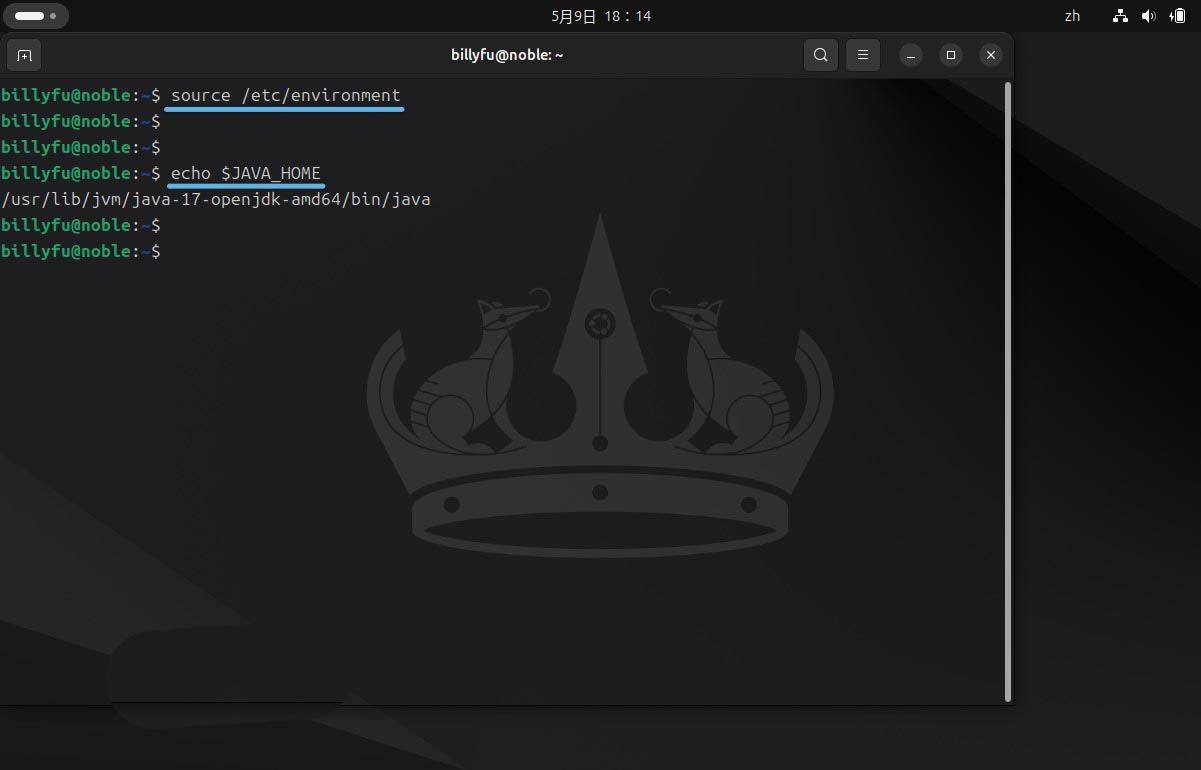Open a new terminal tab
Screen dimensions: 1201x770
tap(25, 55)
